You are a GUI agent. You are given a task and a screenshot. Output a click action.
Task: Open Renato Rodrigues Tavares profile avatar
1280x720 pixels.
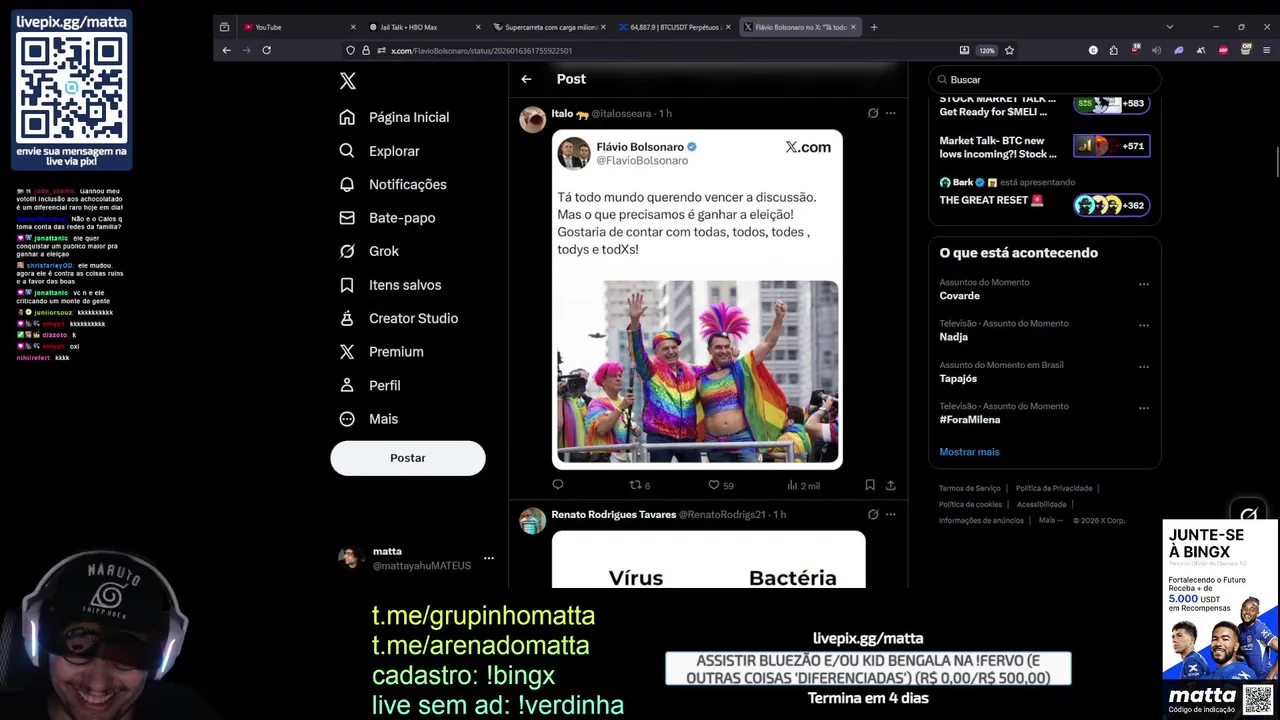(533, 521)
